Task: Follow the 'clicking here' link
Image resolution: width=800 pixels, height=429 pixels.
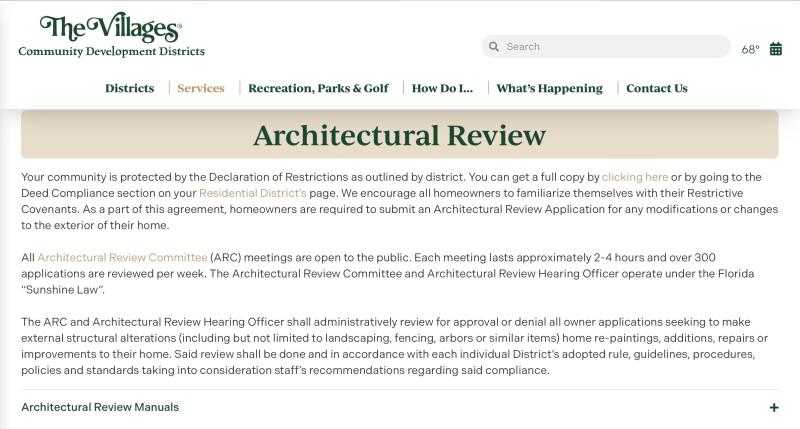Action: 635,177
